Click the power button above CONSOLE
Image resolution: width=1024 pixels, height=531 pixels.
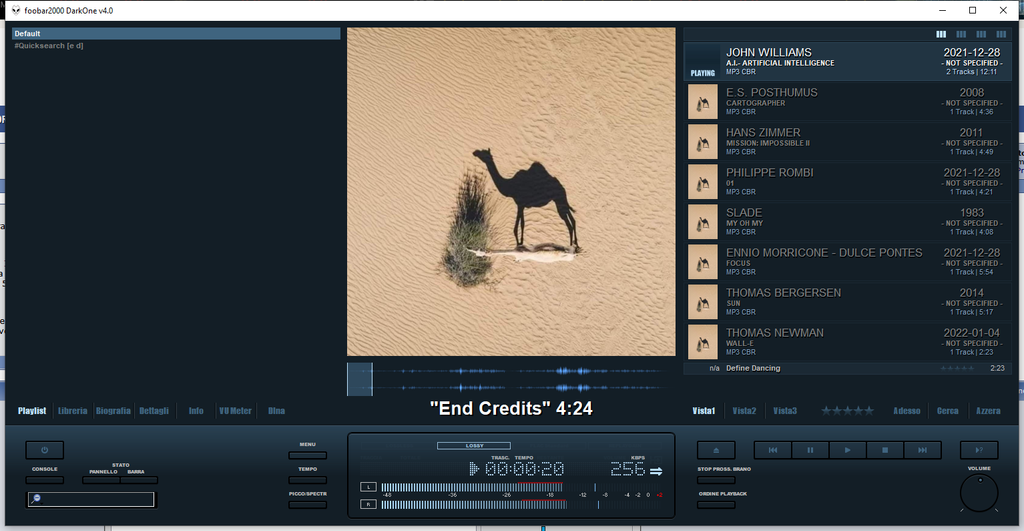44,450
